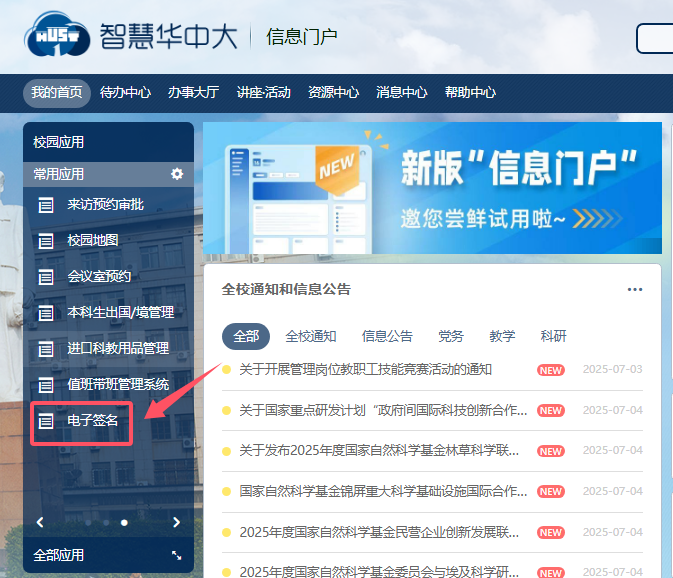
Task: Switch to the 科研 tab
Action: click(553, 336)
